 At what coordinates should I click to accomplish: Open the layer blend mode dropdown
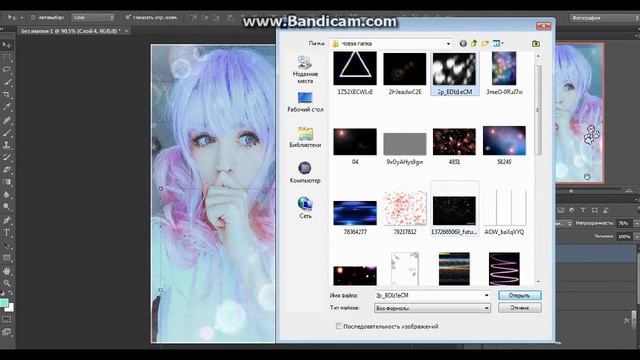pos(564,223)
